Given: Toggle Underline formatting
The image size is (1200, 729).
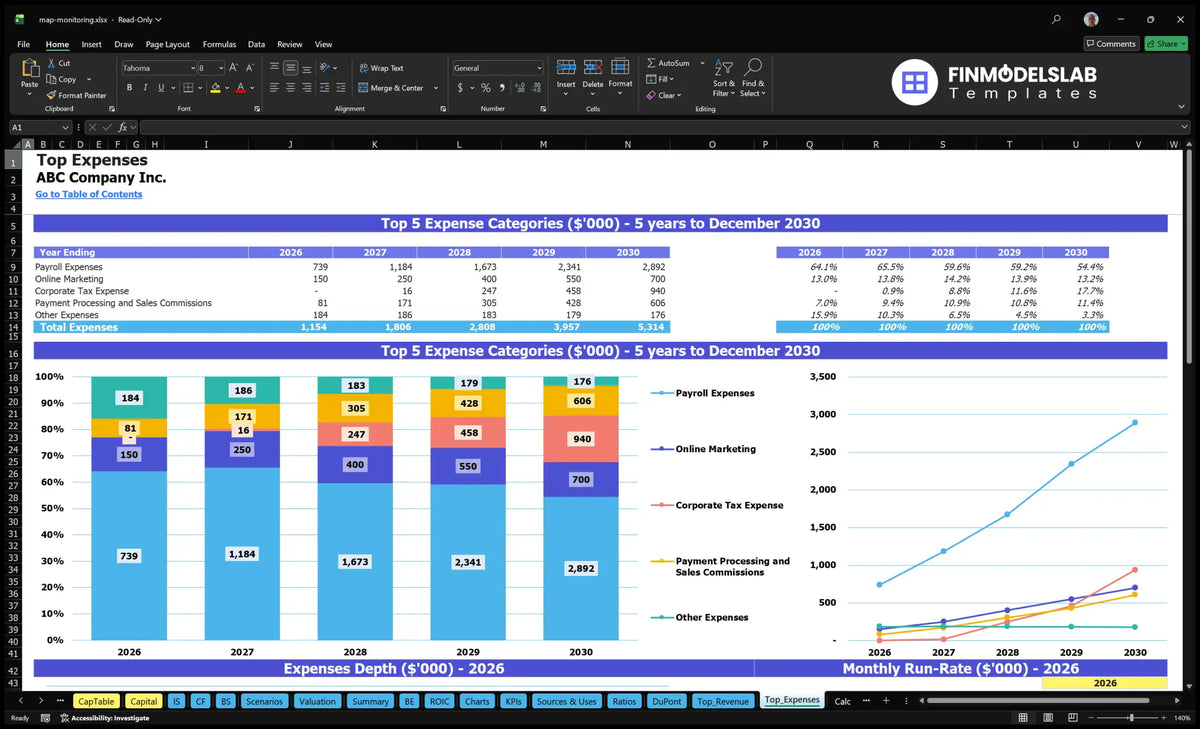Looking at the screenshot, I should pyautogui.click(x=163, y=88).
